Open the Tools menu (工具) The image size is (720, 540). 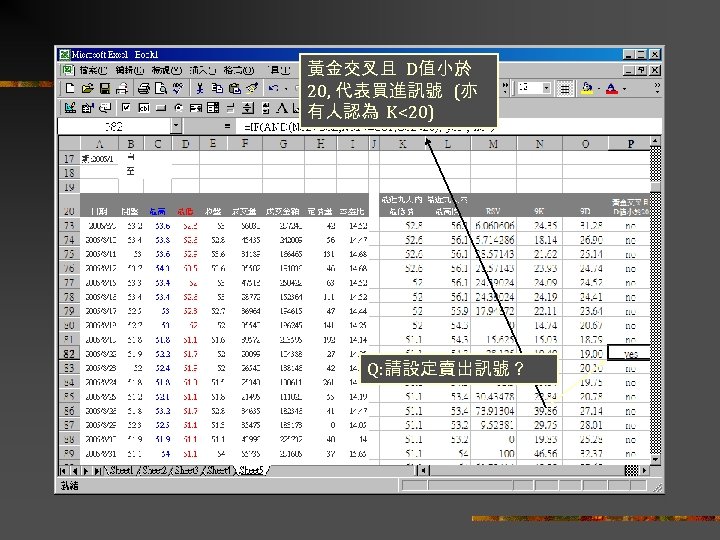point(279,70)
